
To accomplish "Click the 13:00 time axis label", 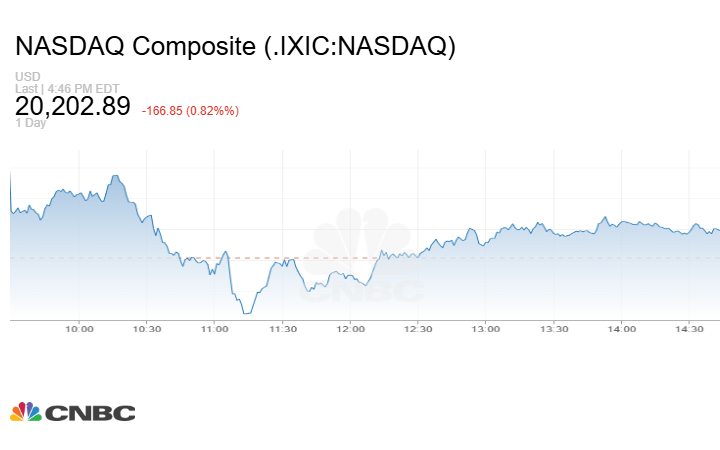I will [486, 329].
